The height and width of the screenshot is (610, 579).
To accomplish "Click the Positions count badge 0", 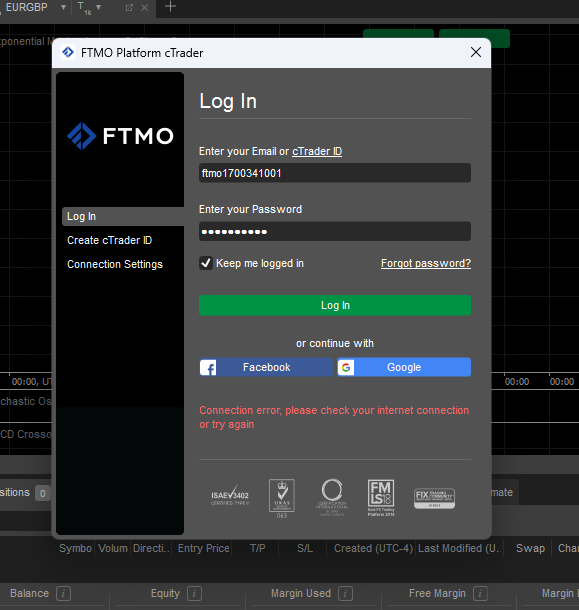I will [x=42, y=493].
